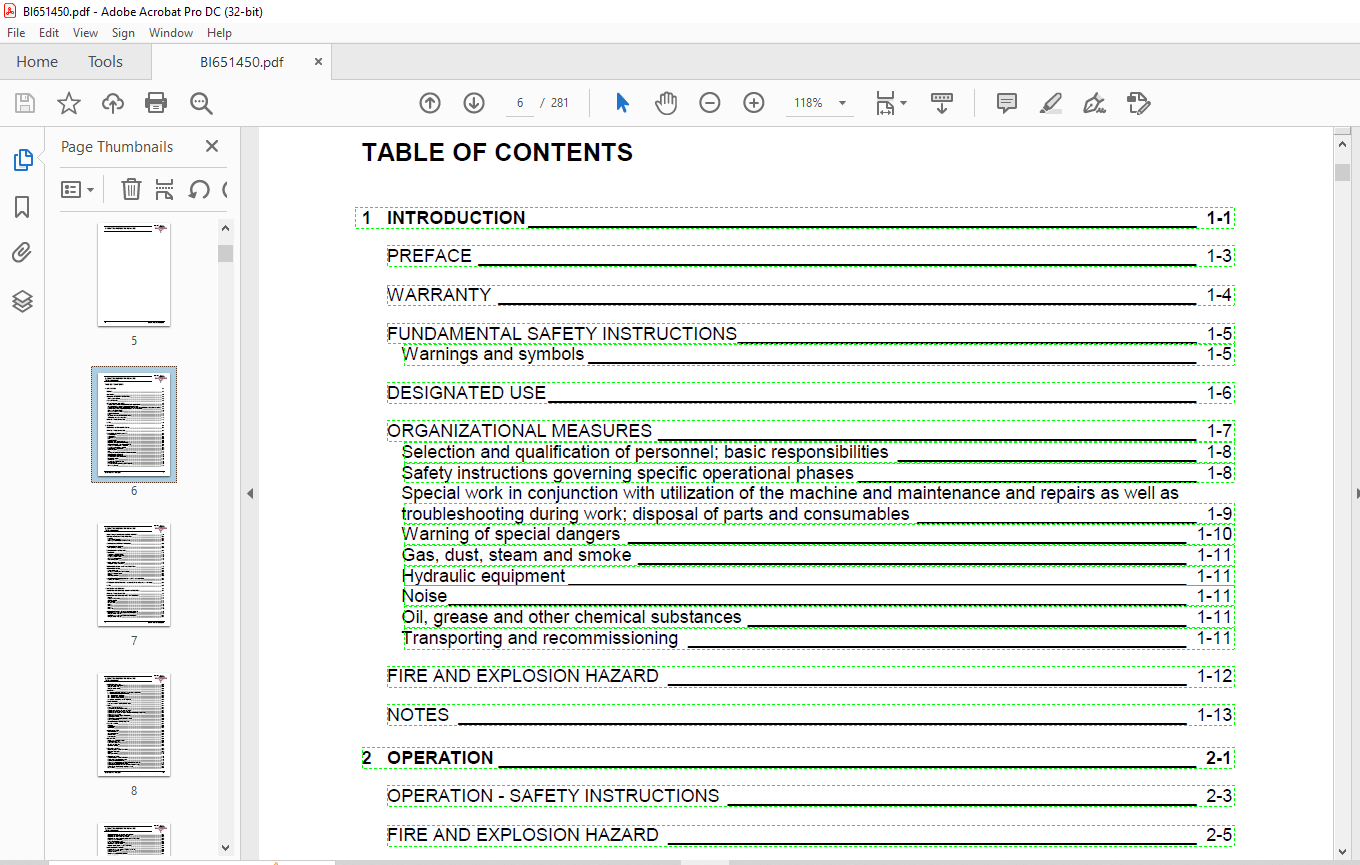Click the cloud upload icon
This screenshot has width=1360, height=865.
113,103
